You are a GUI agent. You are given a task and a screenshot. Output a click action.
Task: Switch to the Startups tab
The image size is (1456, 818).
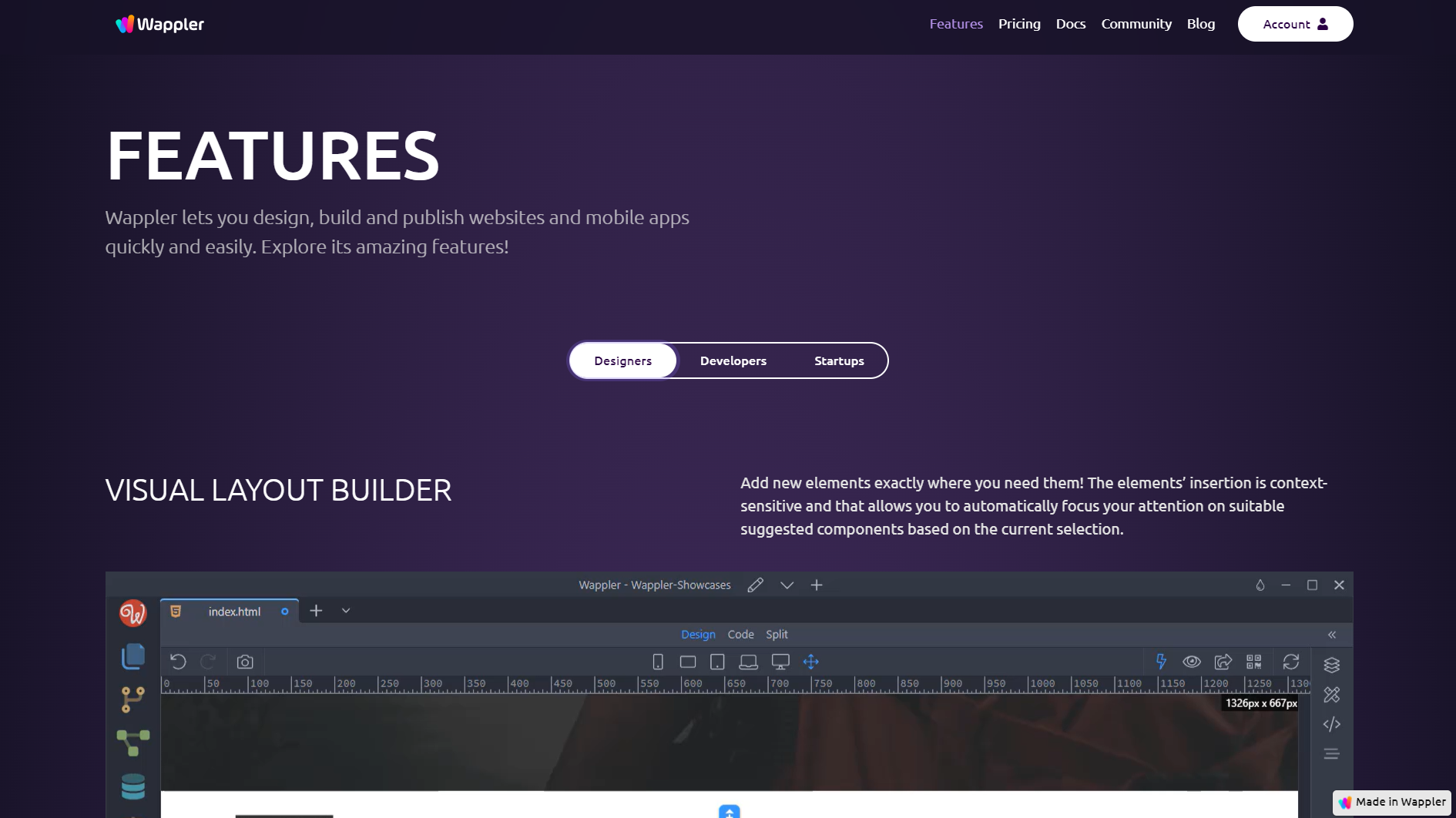839,360
